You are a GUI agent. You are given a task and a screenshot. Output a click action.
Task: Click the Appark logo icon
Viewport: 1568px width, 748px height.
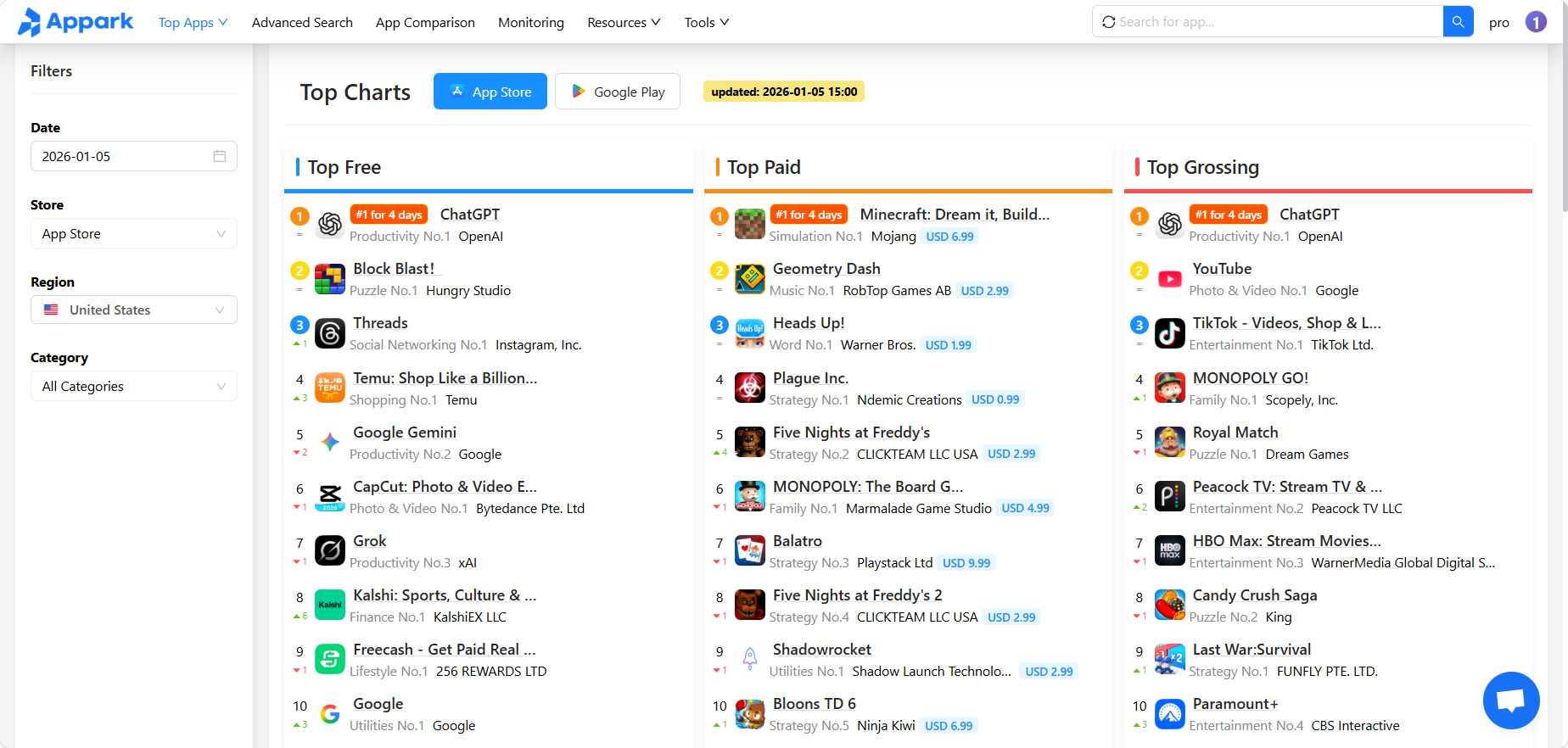[30, 22]
